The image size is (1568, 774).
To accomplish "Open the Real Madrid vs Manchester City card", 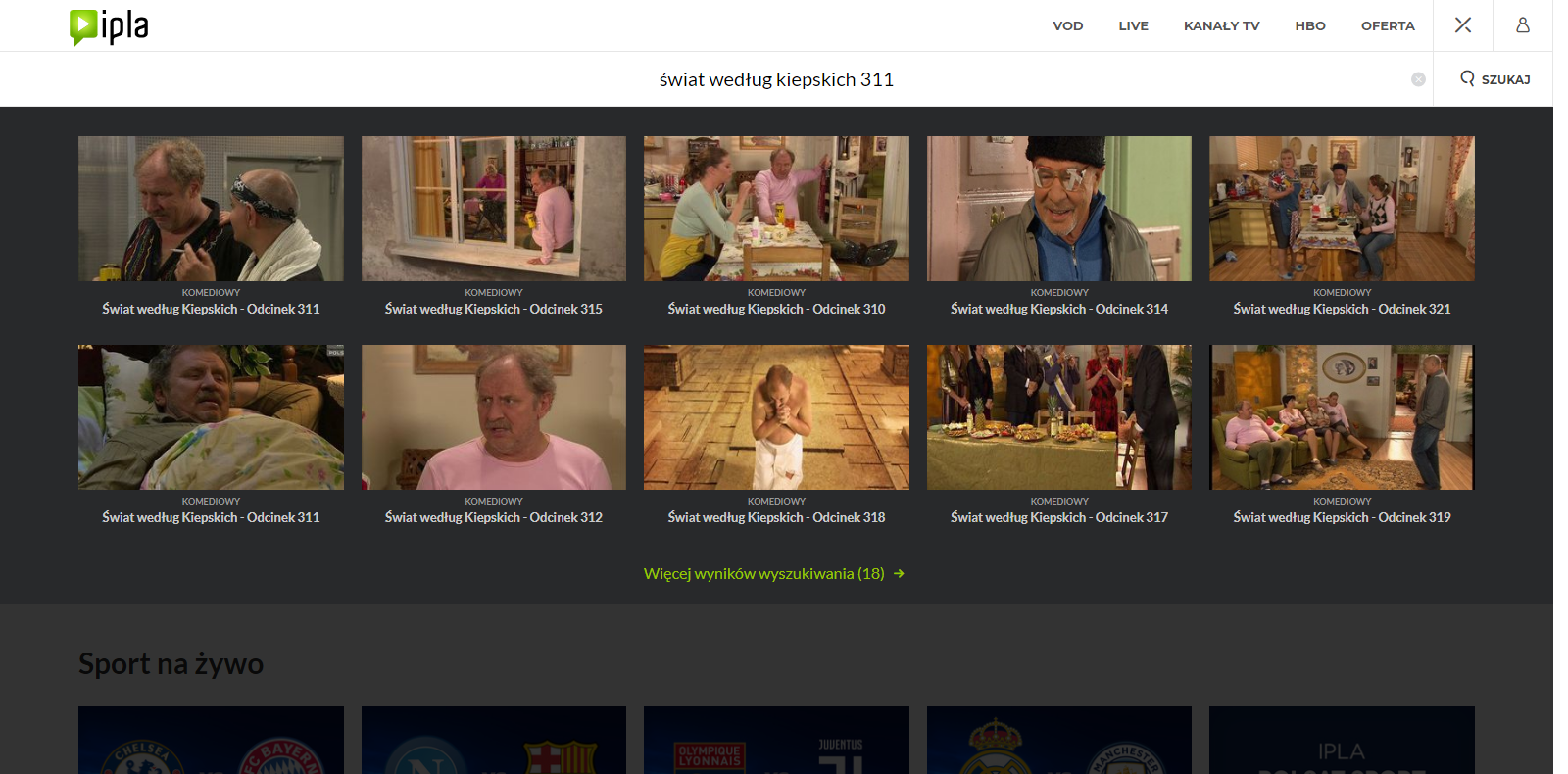I will click(1059, 741).
